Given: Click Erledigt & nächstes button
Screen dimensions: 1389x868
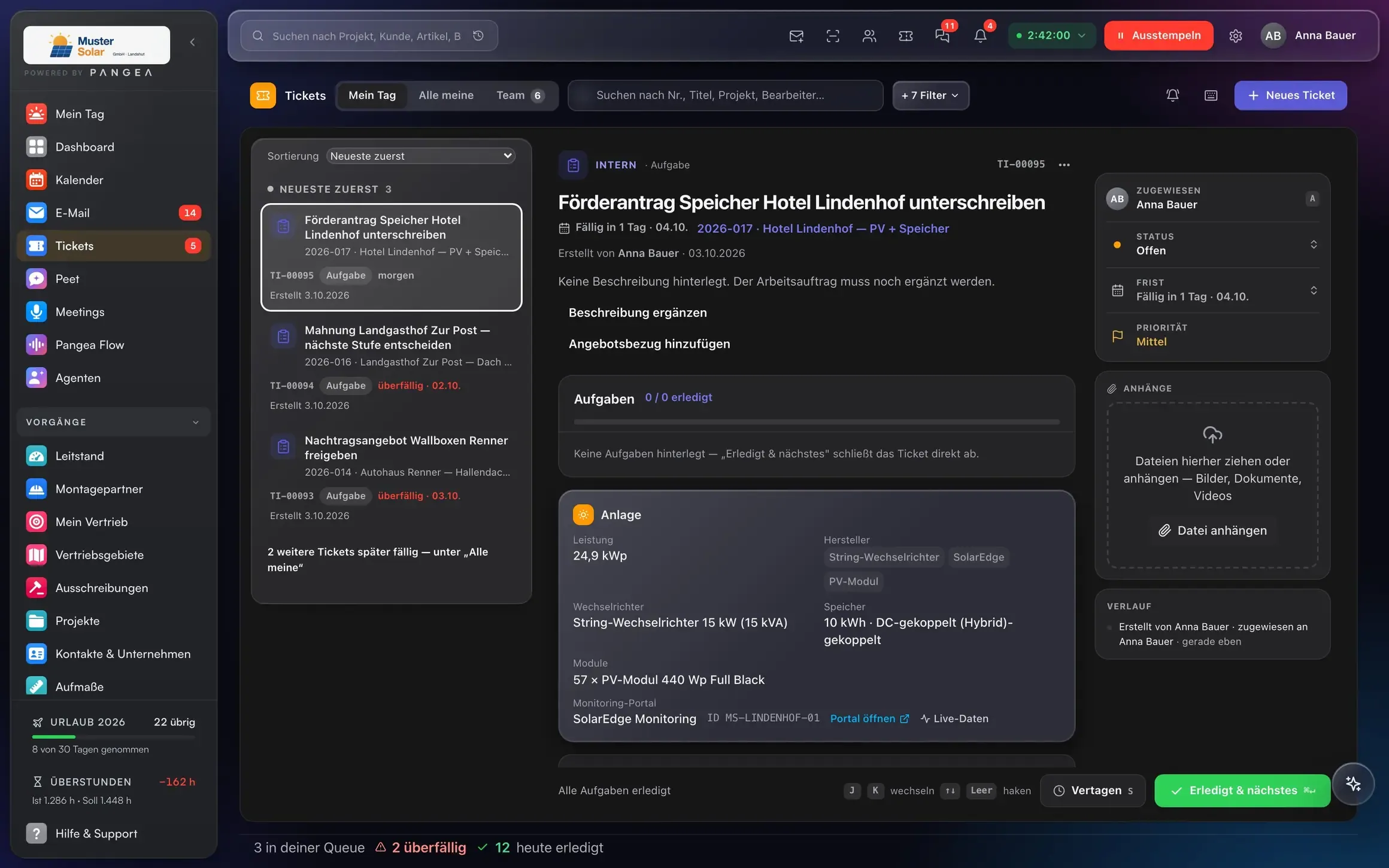Looking at the screenshot, I should coord(1242,790).
